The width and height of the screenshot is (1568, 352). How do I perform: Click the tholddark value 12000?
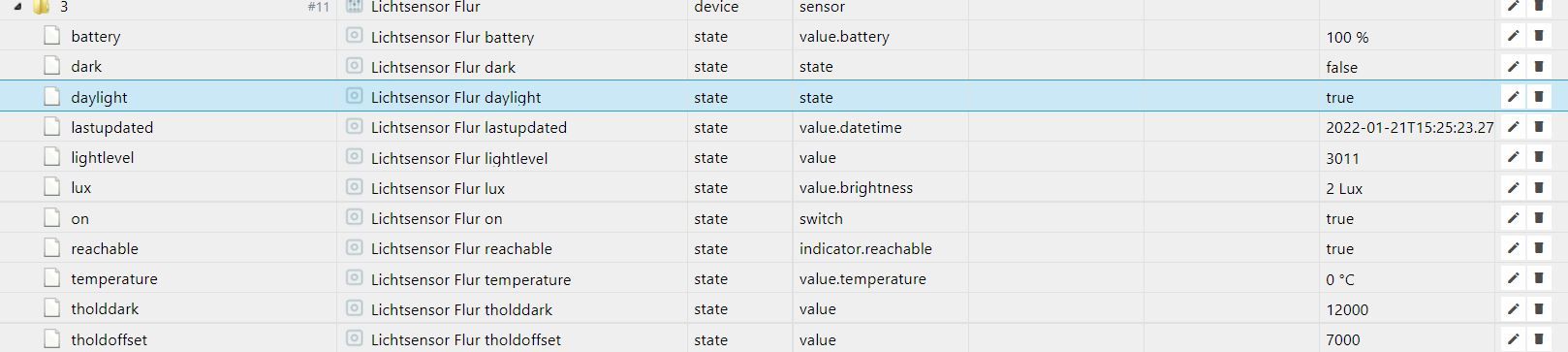[x=1348, y=309]
